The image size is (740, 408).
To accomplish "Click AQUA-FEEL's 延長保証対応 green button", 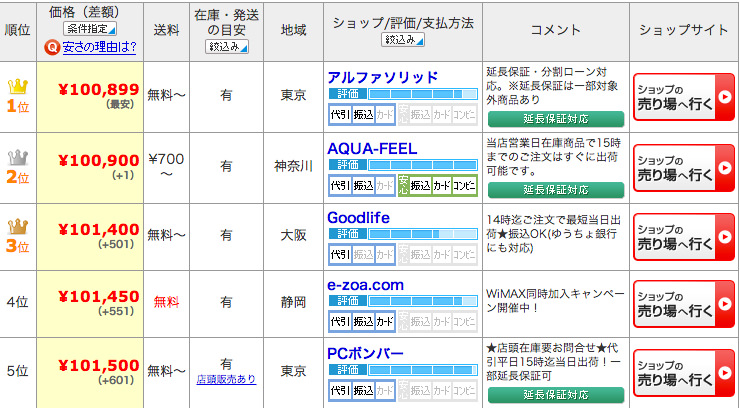I will click(x=555, y=190).
